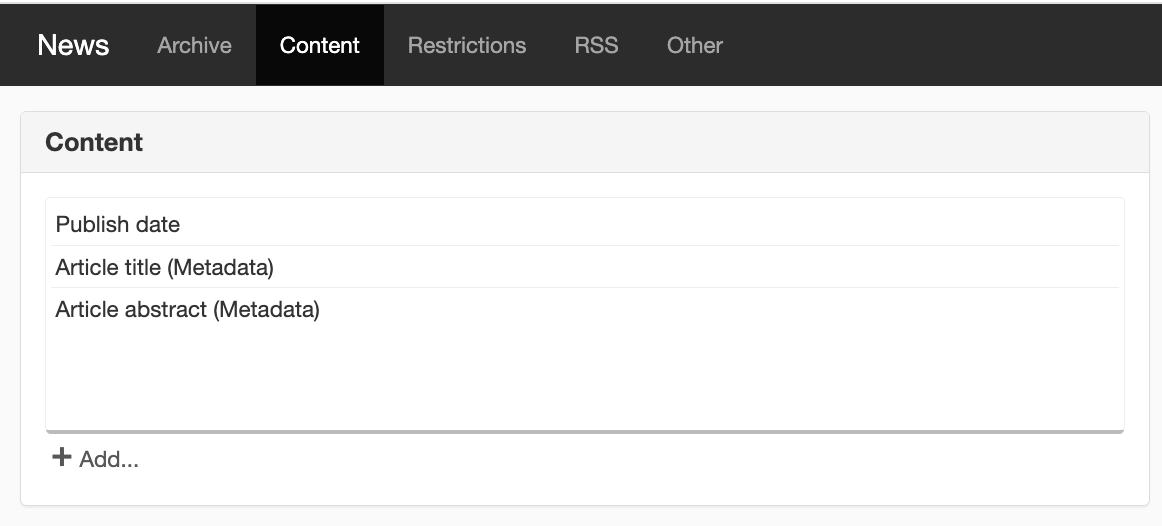Select the Publish date list item
This screenshot has height=526, width=1162.
585,224
